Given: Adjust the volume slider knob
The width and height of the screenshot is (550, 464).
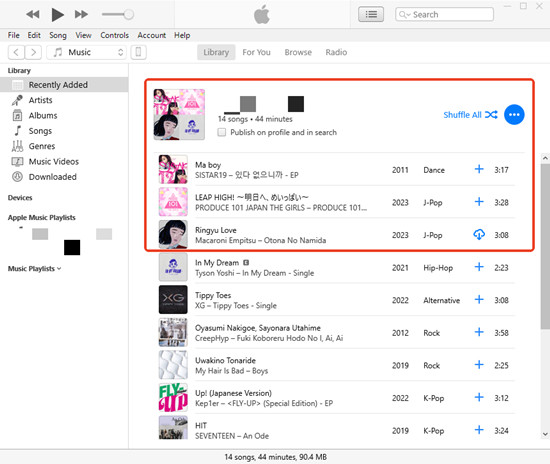Looking at the screenshot, I should [129, 14].
